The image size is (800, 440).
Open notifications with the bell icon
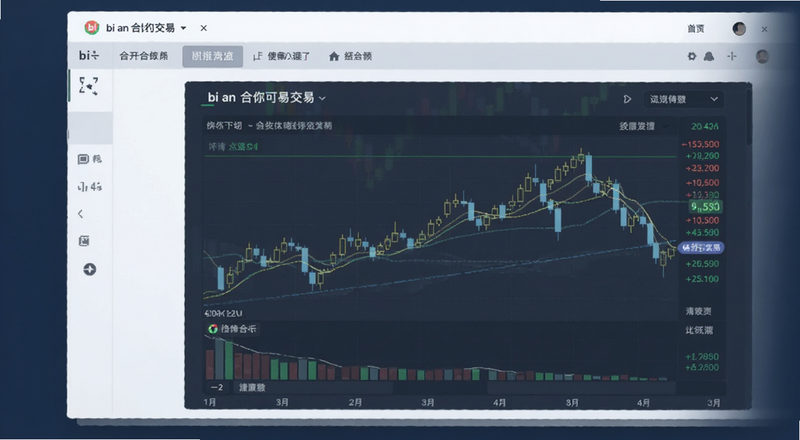click(x=709, y=56)
